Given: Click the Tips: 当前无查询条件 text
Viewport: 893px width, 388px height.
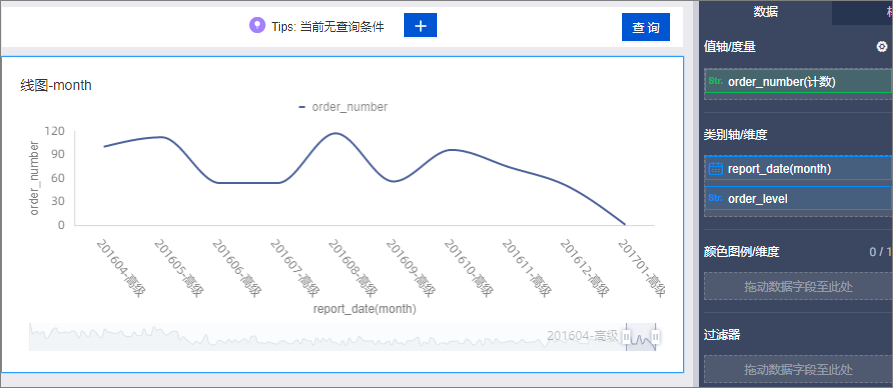Looking at the screenshot, I should coord(327,26).
